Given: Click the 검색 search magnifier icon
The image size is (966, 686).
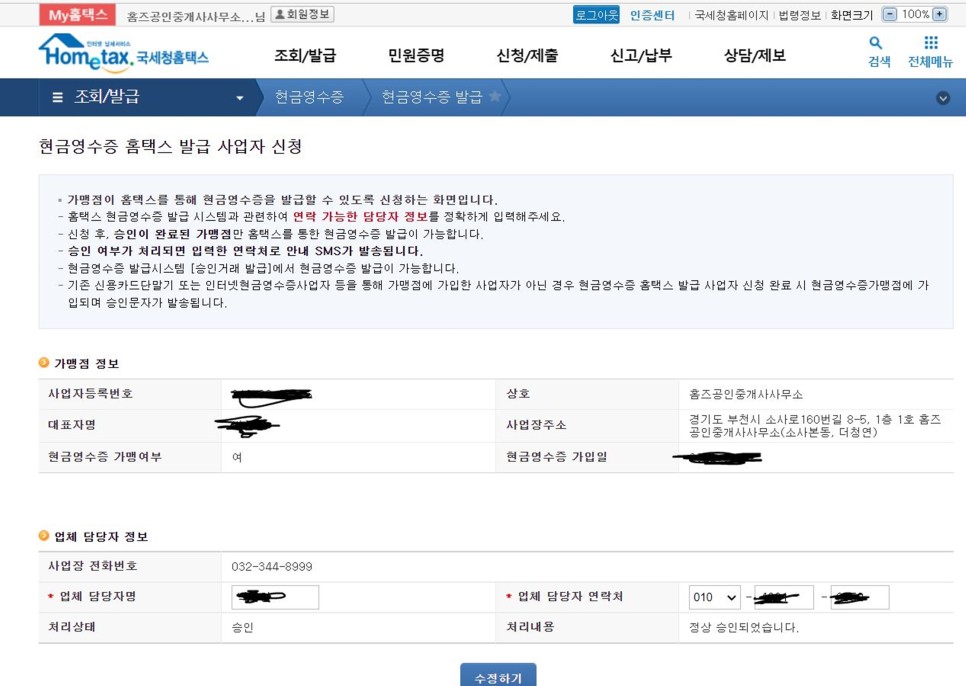Looking at the screenshot, I should [874, 42].
